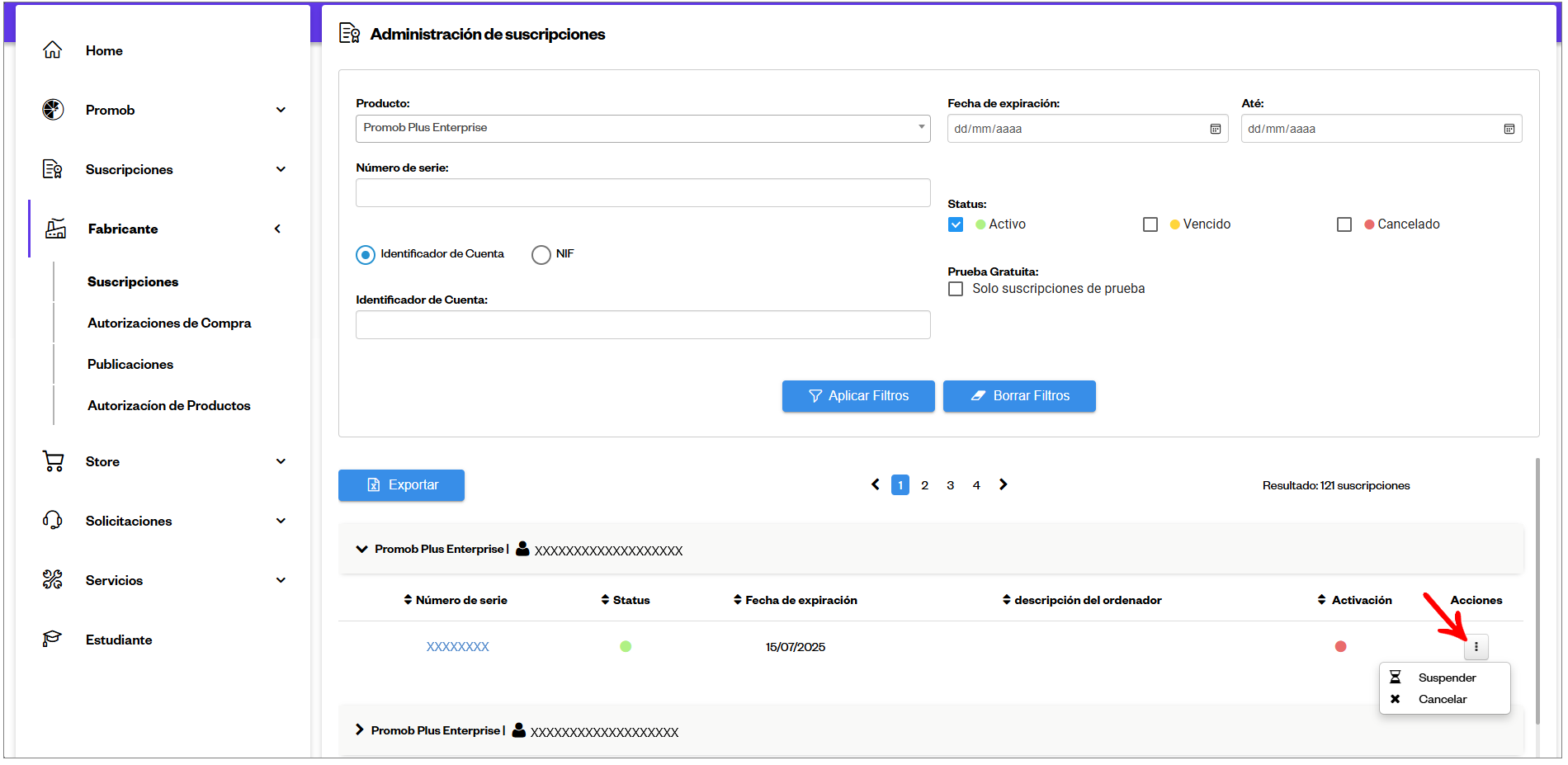Image resolution: width=1568 pixels, height=765 pixels.
Task: Click 'Resultado: 121 suscripciones' text
Action: 1336,485
